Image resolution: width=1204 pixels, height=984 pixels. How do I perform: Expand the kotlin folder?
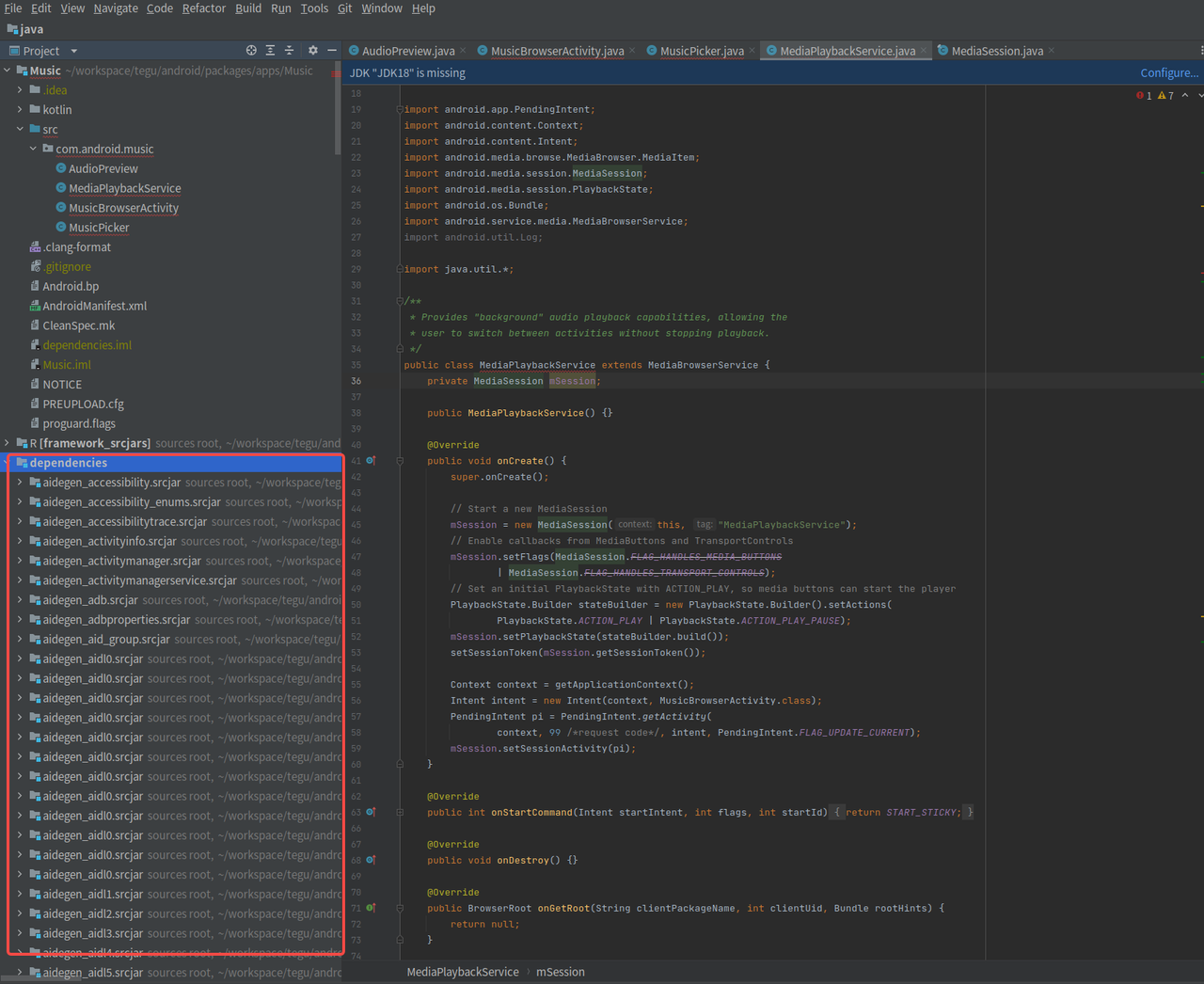(x=20, y=110)
